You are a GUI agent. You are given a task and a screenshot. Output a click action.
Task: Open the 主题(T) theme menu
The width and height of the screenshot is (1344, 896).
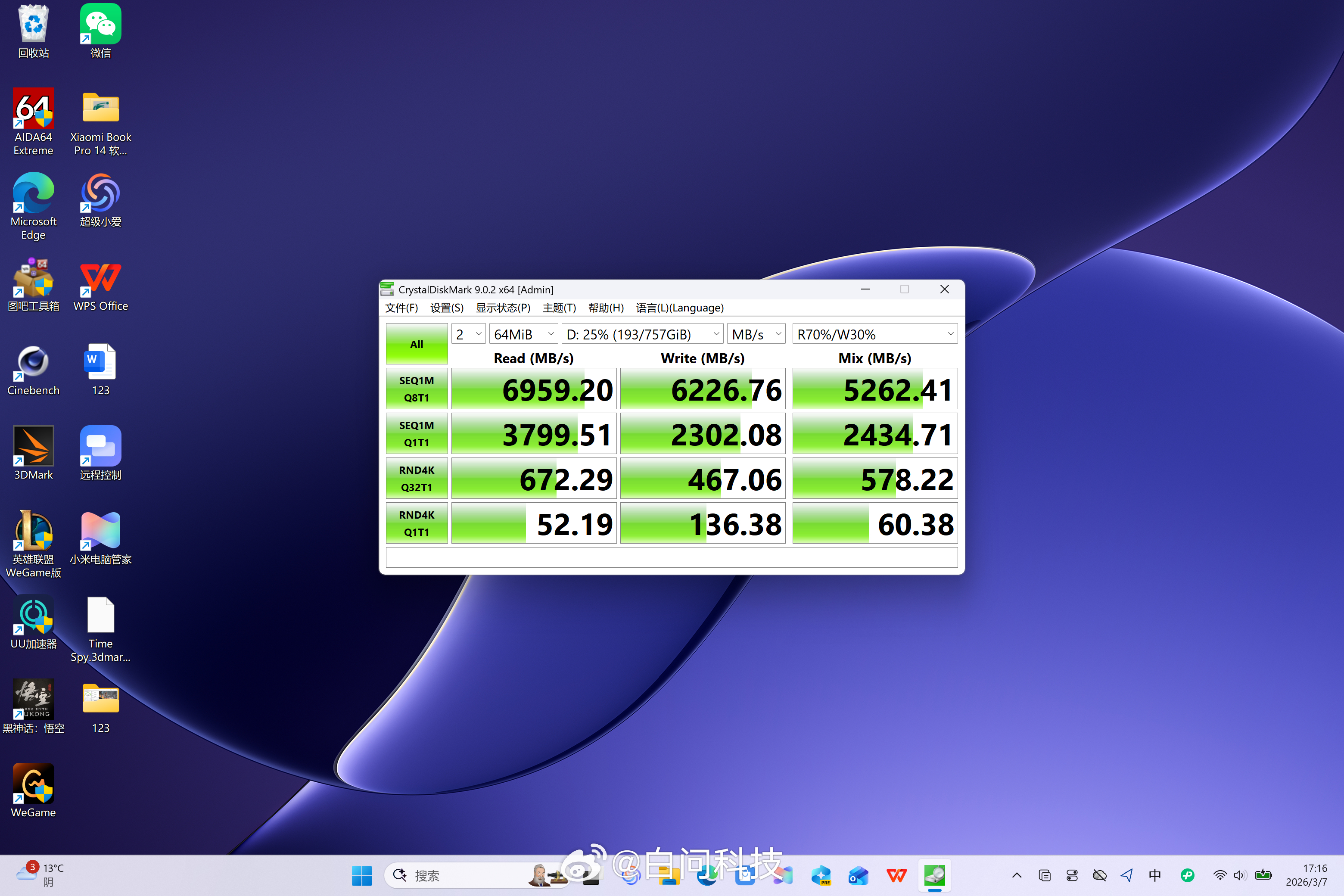coord(559,308)
